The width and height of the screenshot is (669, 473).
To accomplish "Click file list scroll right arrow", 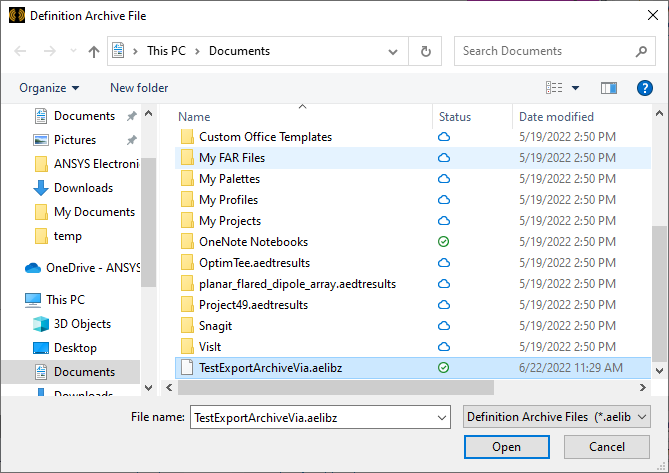I will 643,387.
